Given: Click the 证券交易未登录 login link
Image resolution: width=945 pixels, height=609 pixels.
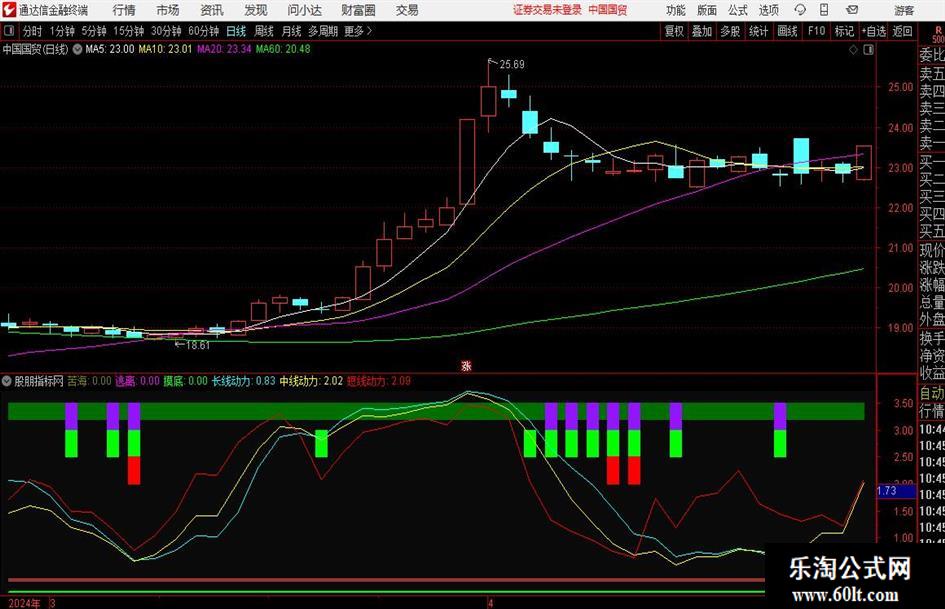Looking at the screenshot, I should pyautogui.click(x=547, y=10).
